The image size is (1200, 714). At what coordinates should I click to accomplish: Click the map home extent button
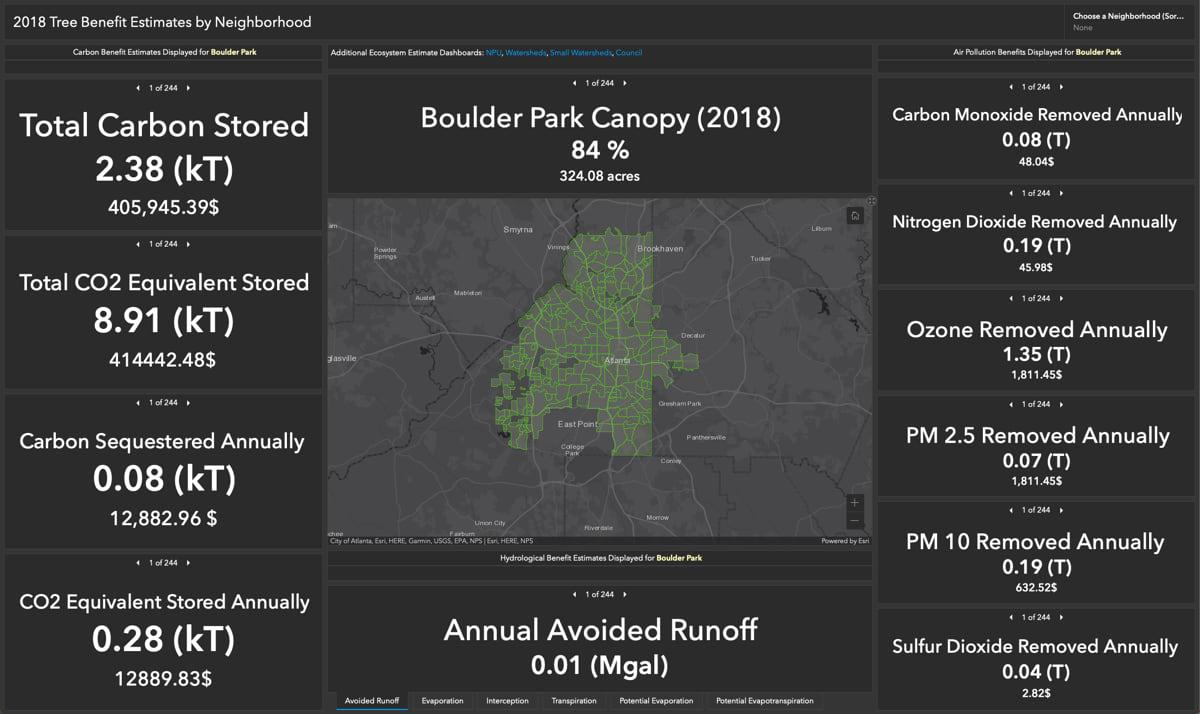(855, 216)
